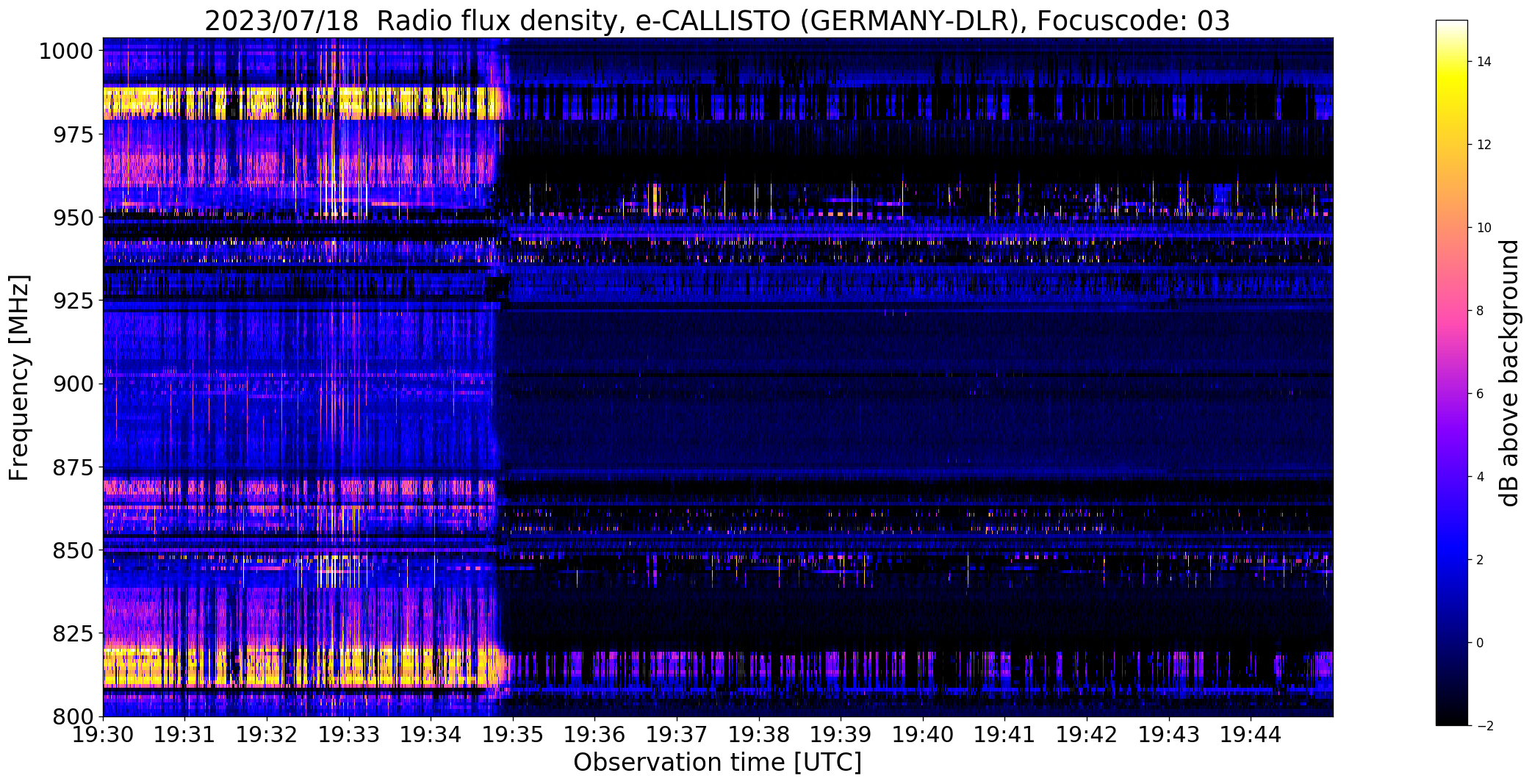Click the colorbar tick label 4

pos(1480,477)
